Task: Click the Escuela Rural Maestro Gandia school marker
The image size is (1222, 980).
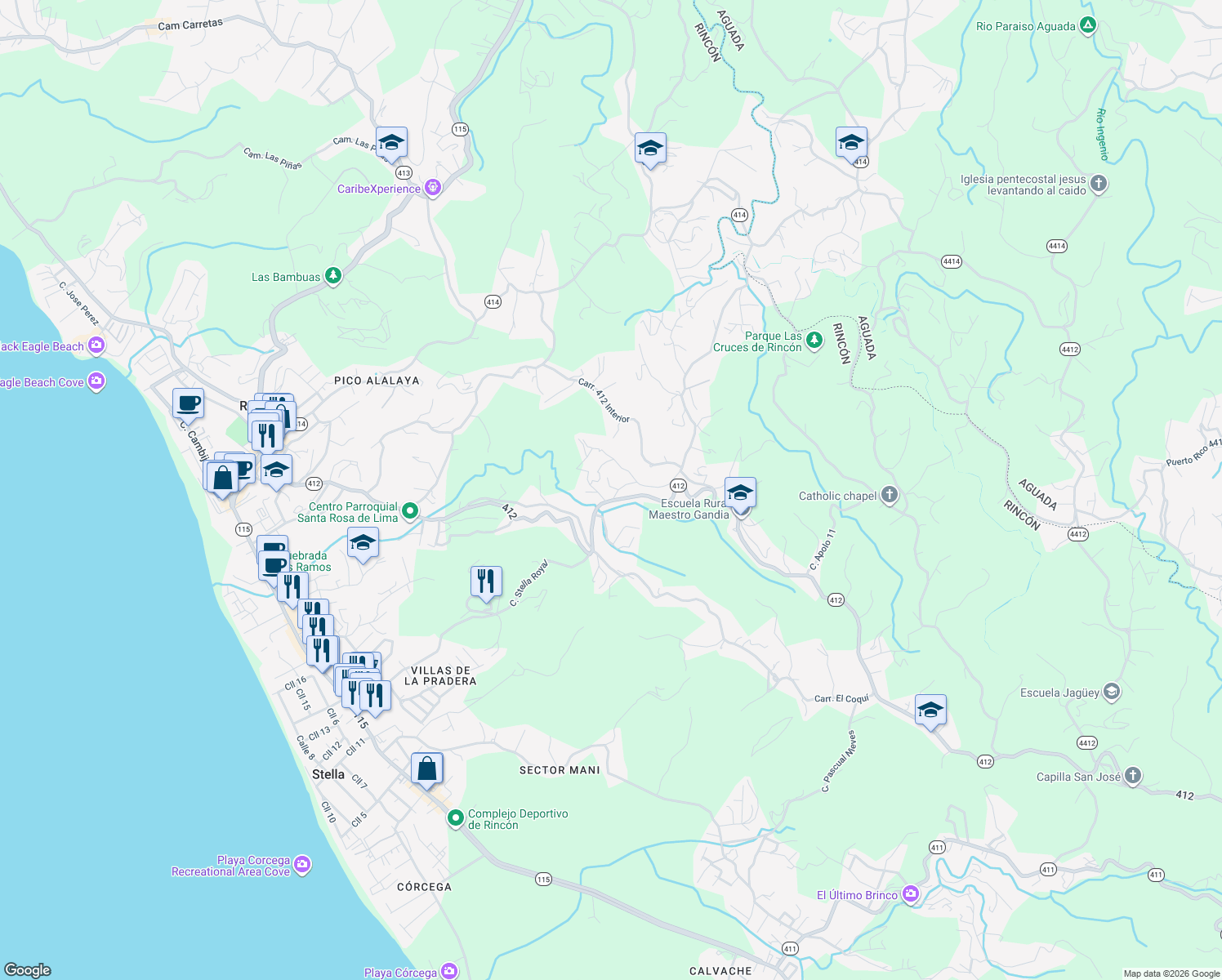Action: point(739,492)
